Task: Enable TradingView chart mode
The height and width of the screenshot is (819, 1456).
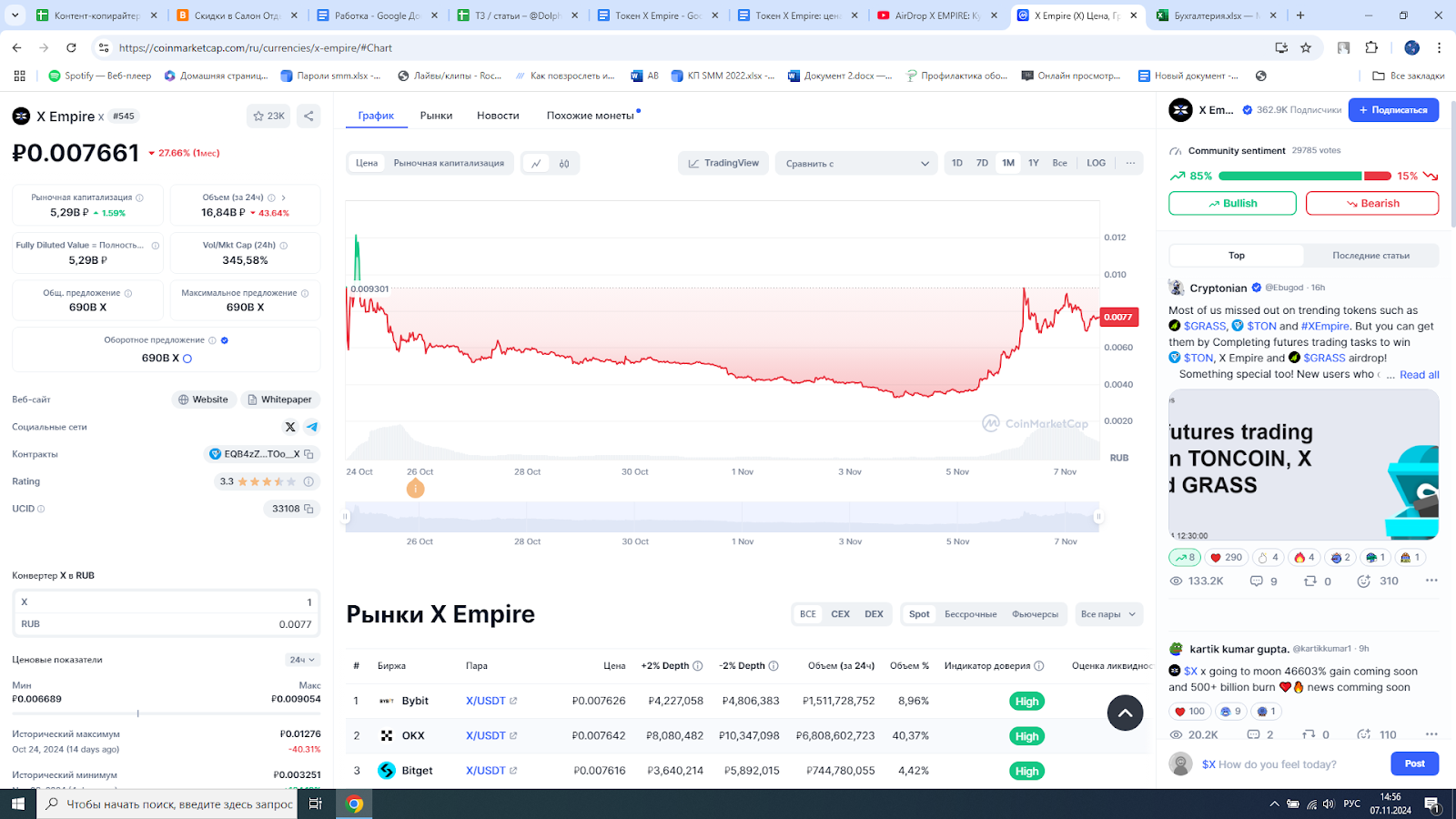Action: point(723,163)
